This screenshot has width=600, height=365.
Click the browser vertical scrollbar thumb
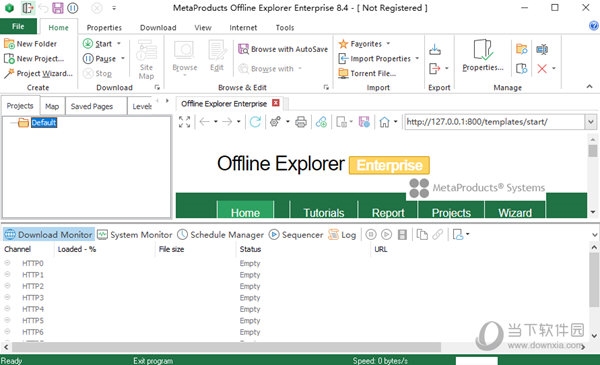click(593, 150)
